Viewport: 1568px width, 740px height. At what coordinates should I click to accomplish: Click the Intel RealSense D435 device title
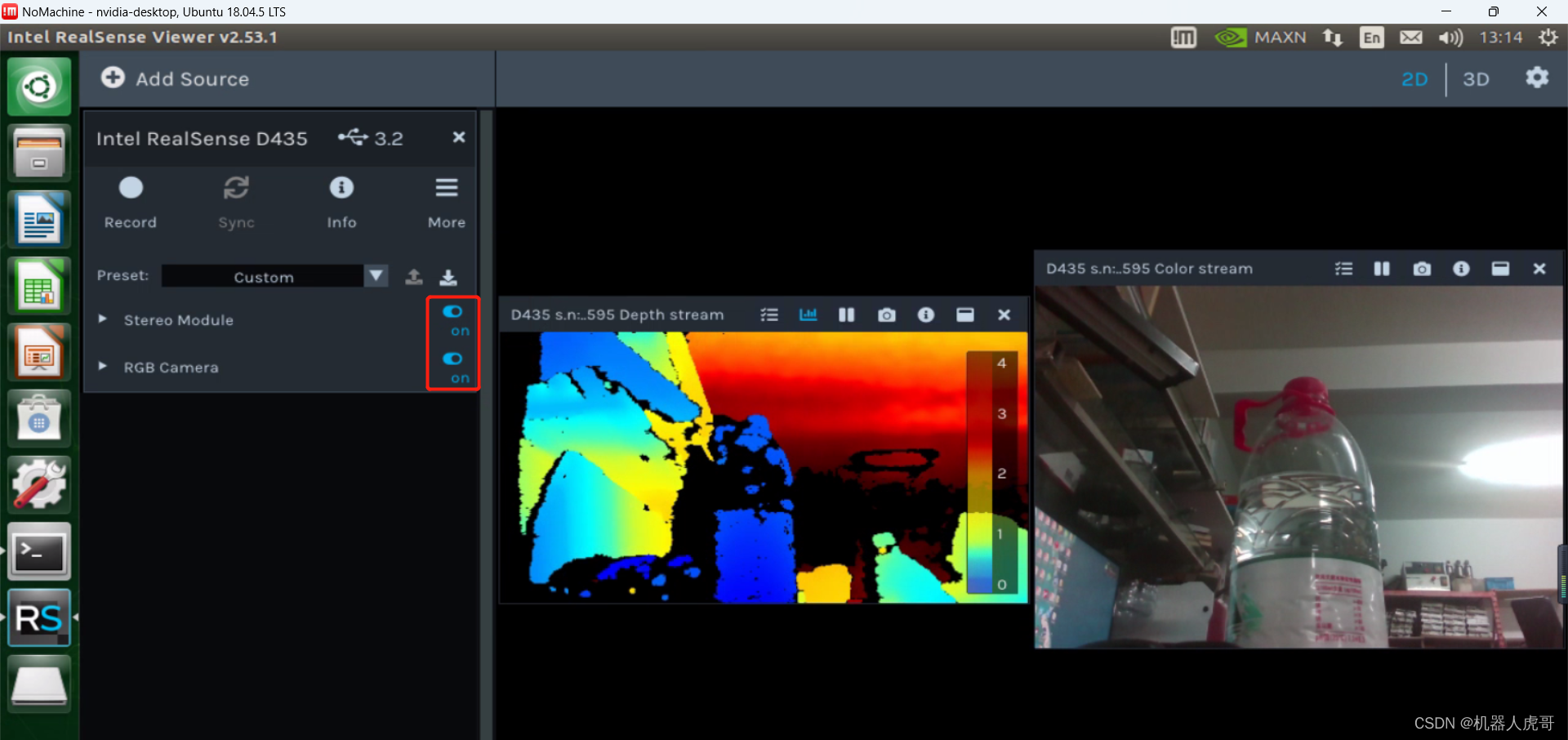pyautogui.click(x=202, y=138)
